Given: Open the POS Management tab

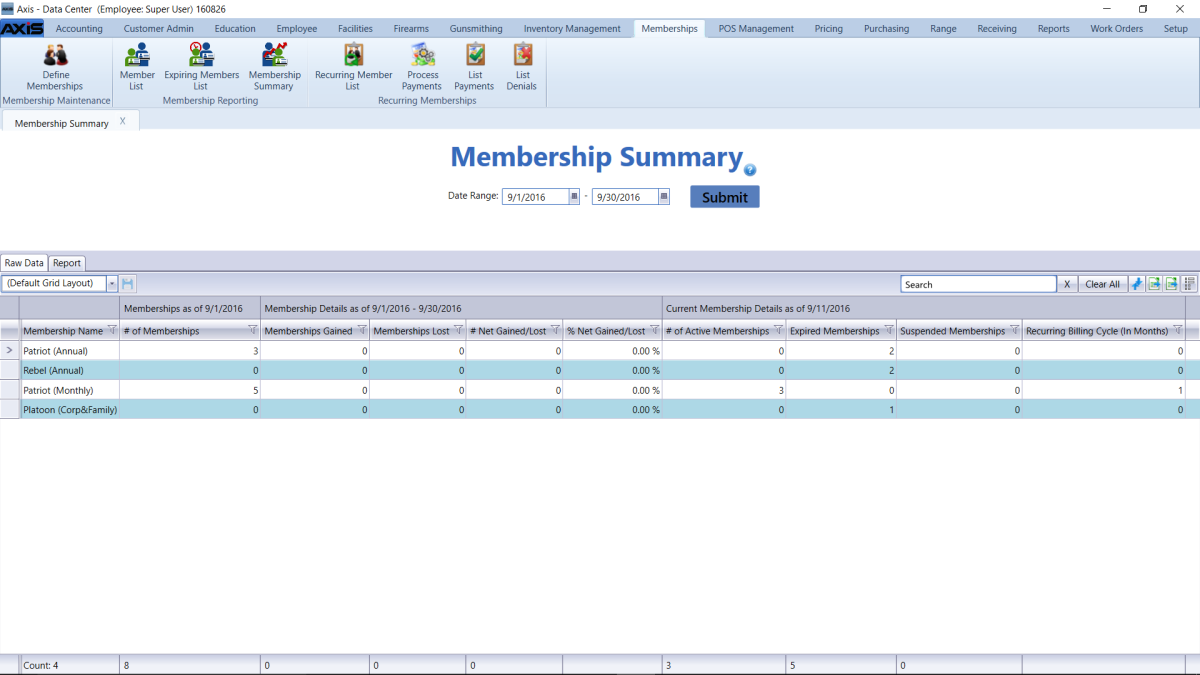Looking at the screenshot, I should (756, 29).
